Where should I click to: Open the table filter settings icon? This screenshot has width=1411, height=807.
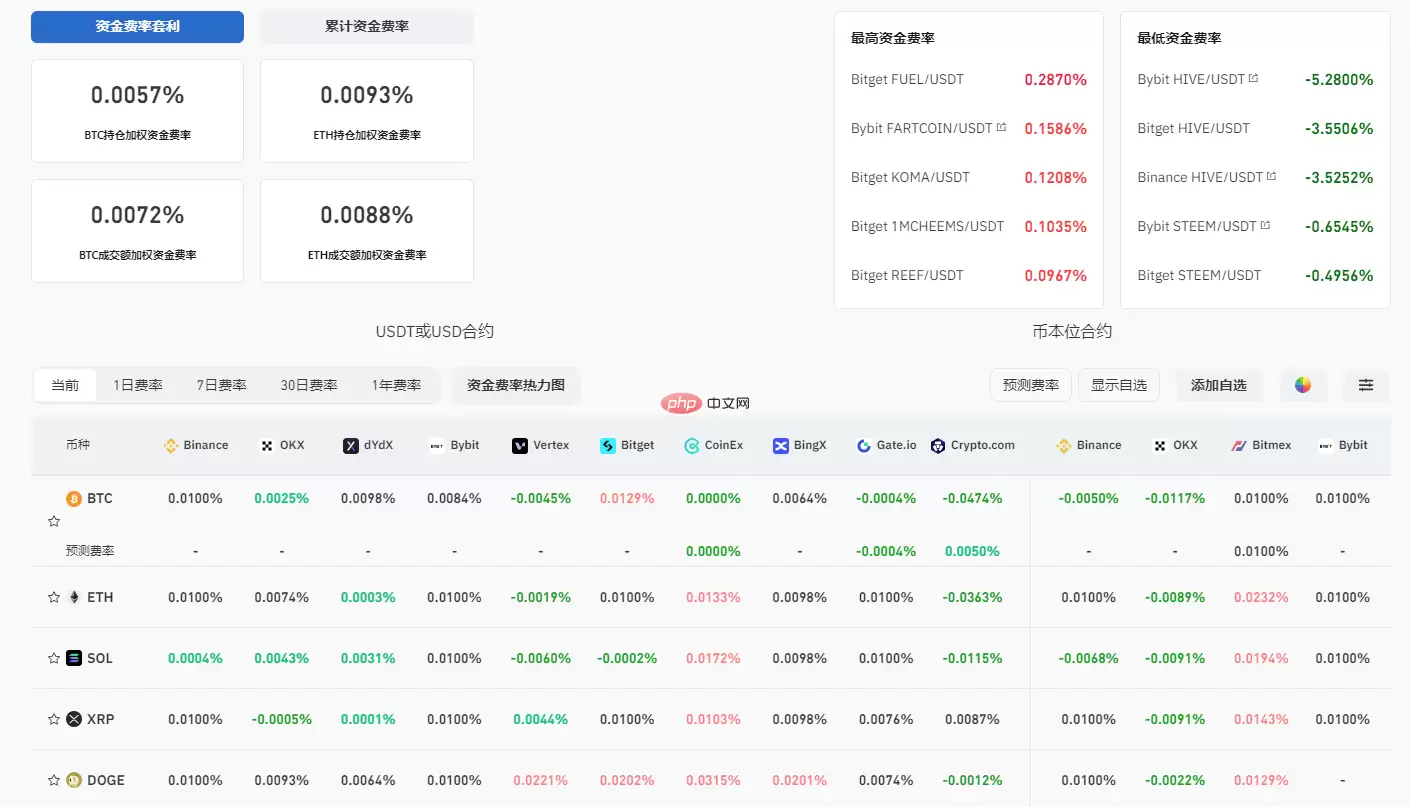point(1365,385)
